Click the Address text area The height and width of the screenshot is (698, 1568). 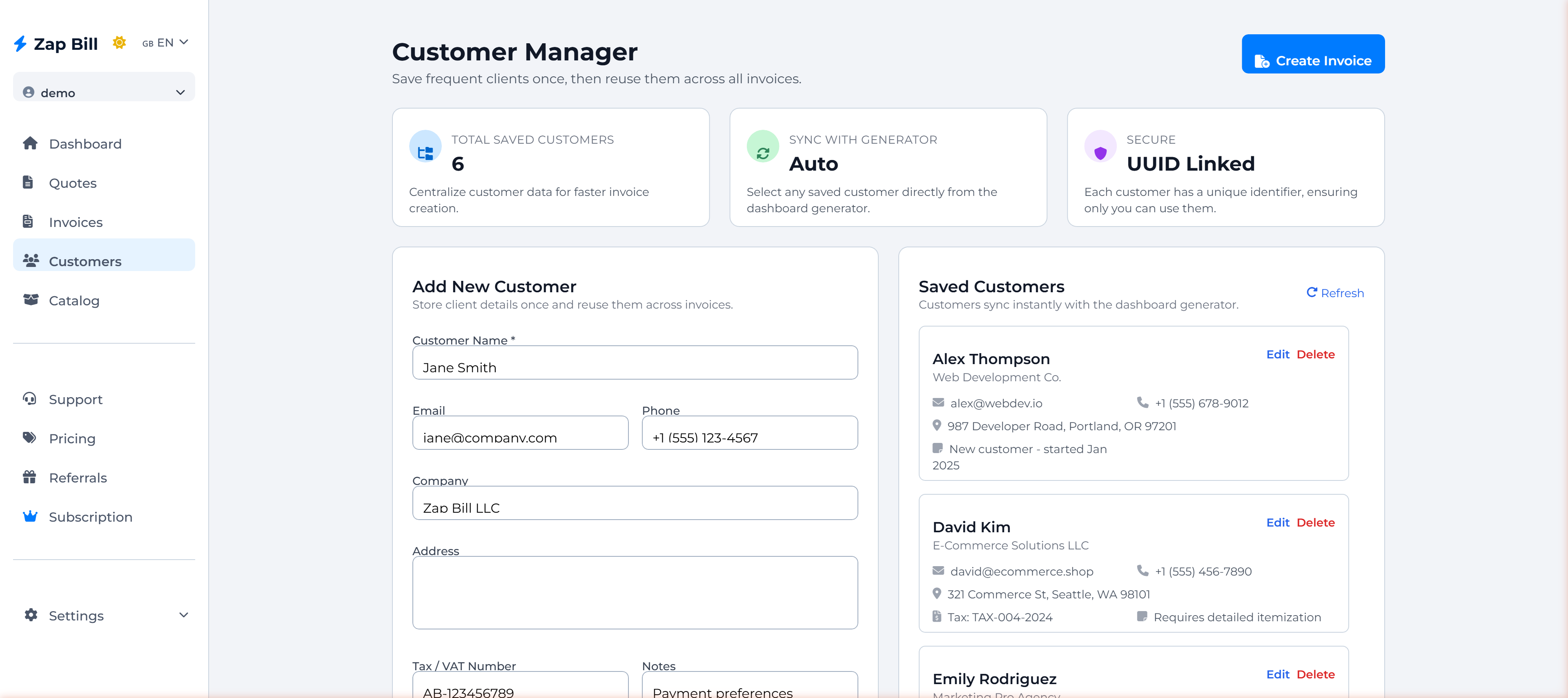point(635,593)
